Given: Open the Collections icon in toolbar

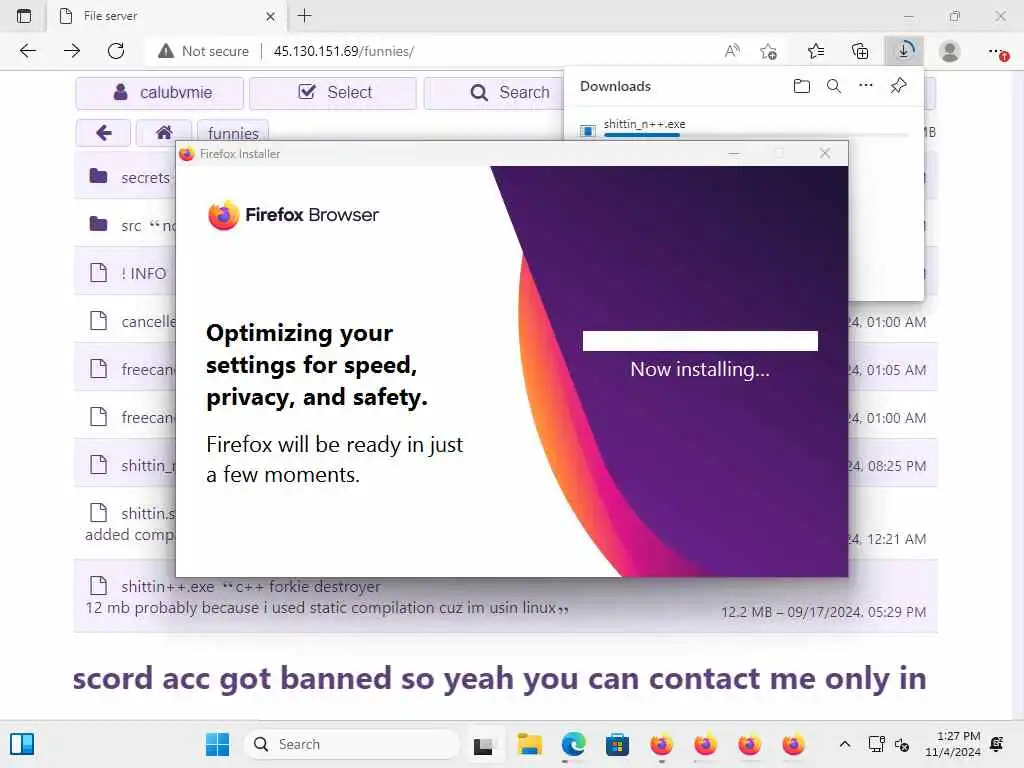Looking at the screenshot, I should pyautogui.click(x=860, y=51).
